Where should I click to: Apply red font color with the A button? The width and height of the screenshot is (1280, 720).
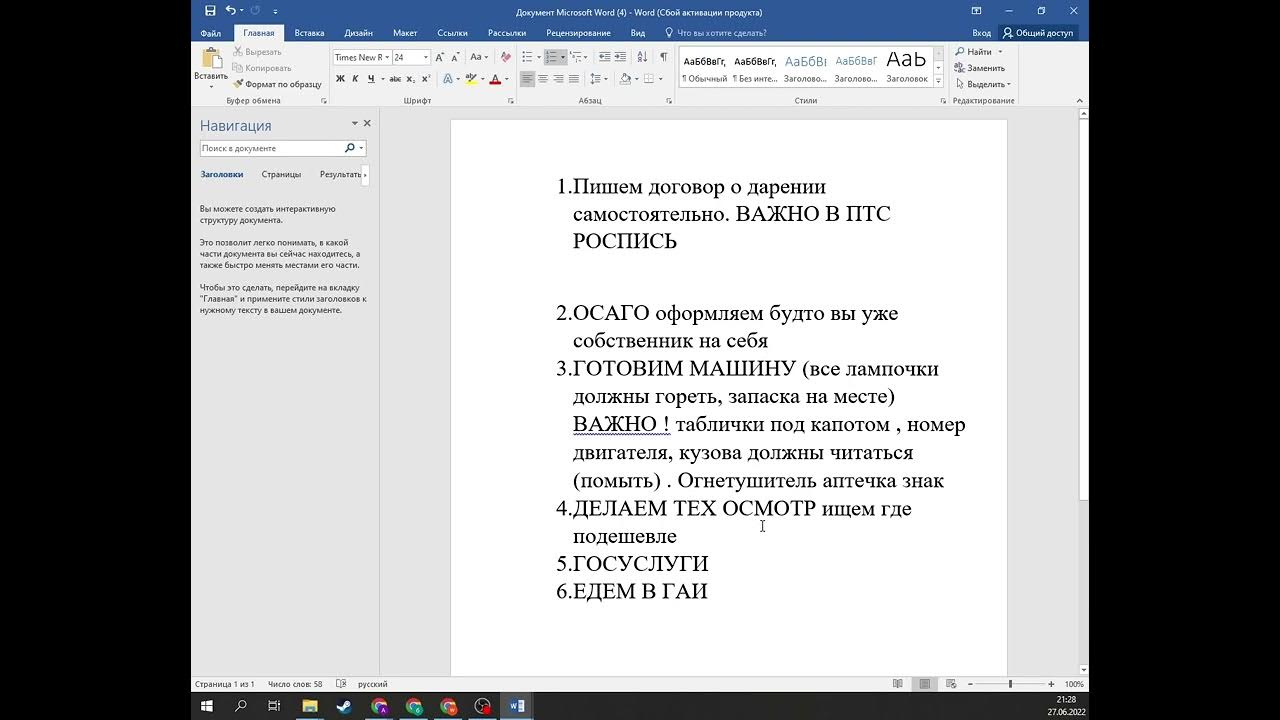tap(495, 79)
